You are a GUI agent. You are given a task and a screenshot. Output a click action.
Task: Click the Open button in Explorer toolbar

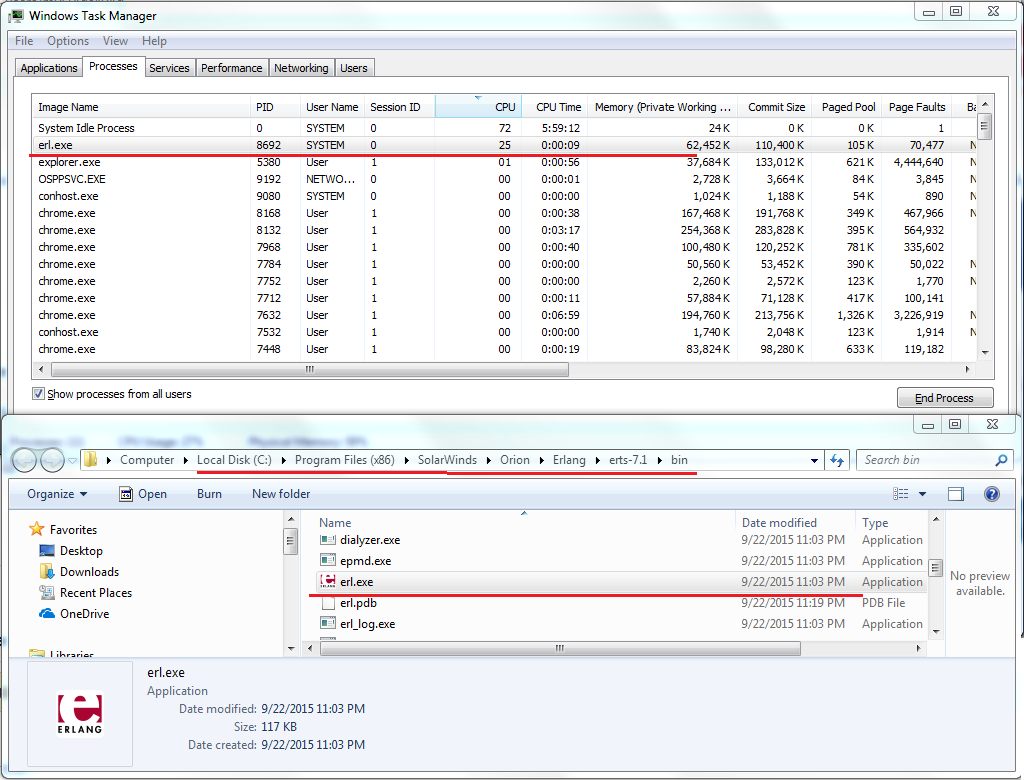143,494
